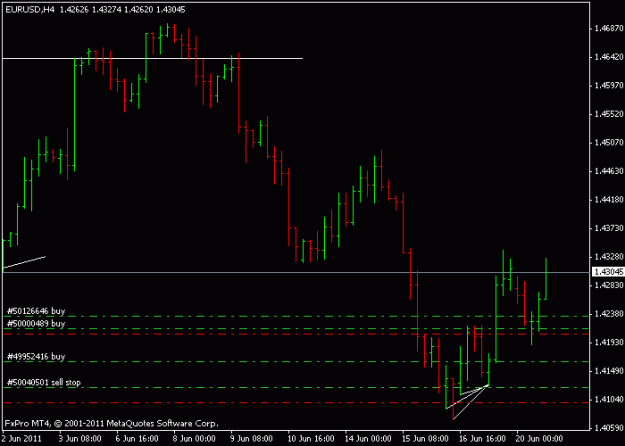Click the 1.44180 price axis label
Image resolution: width=625 pixels, height=446 pixels.
click(608, 199)
